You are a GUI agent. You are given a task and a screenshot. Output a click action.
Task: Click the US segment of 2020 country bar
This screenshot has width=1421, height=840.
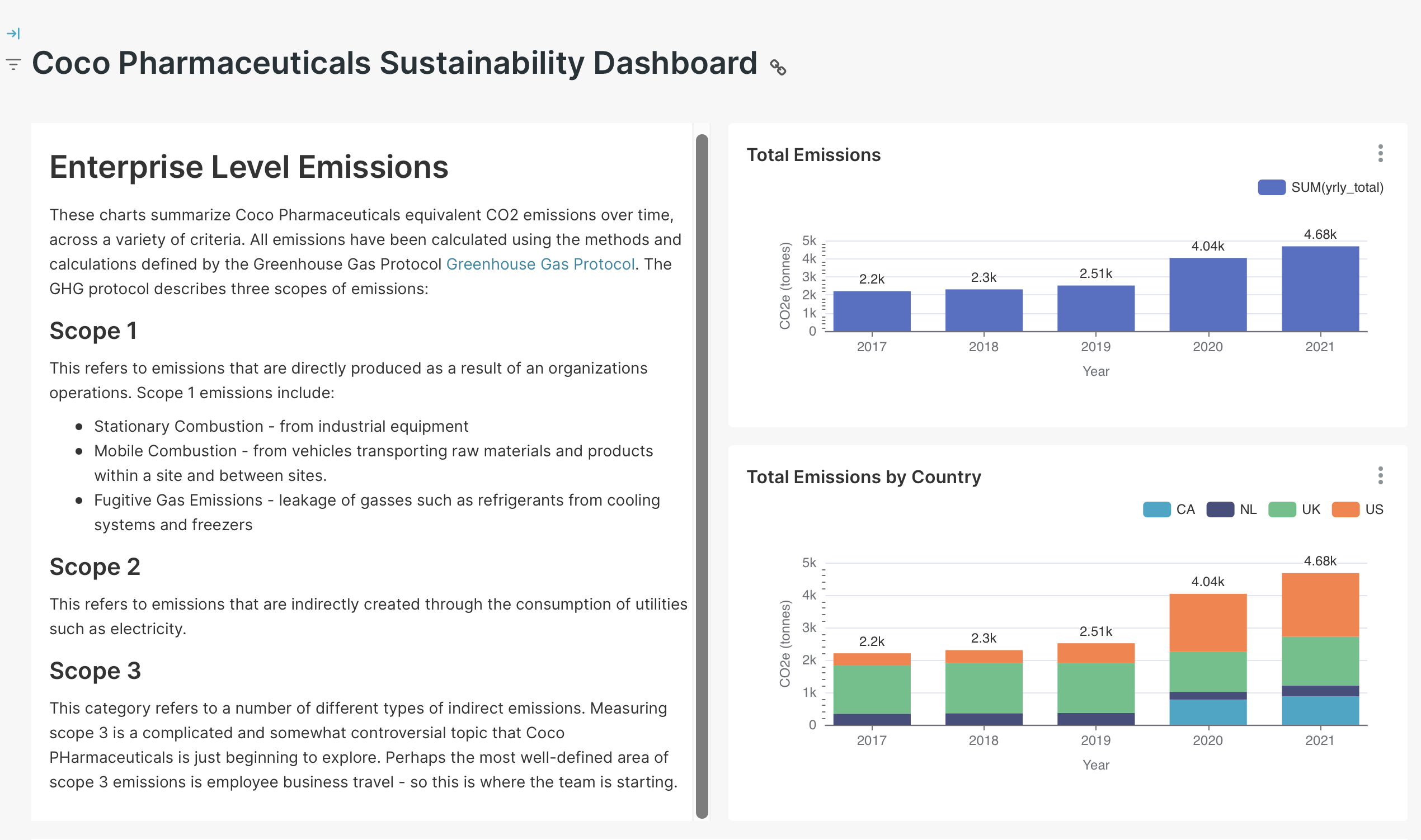(1208, 622)
